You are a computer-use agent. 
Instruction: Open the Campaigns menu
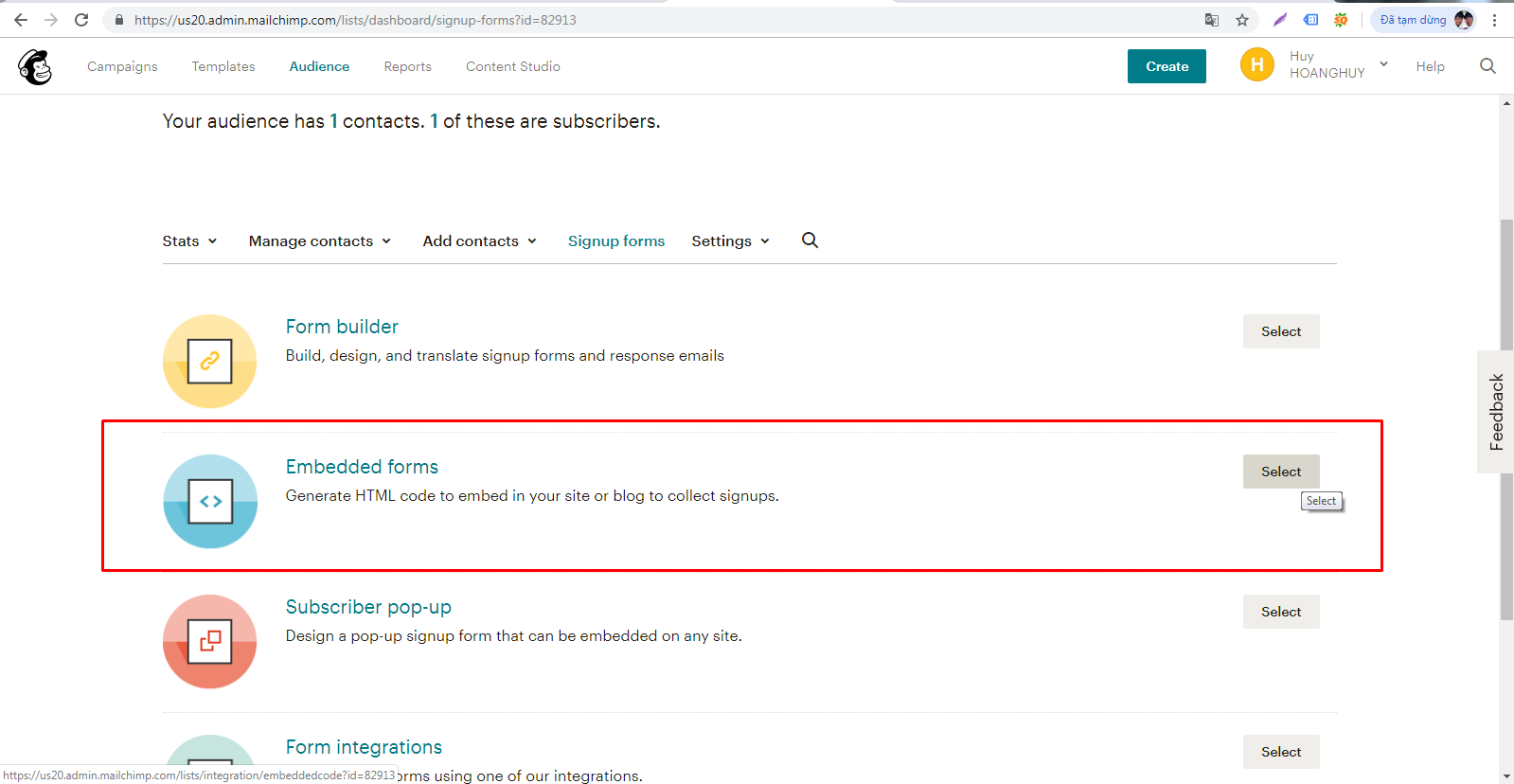click(x=122, y=66)
